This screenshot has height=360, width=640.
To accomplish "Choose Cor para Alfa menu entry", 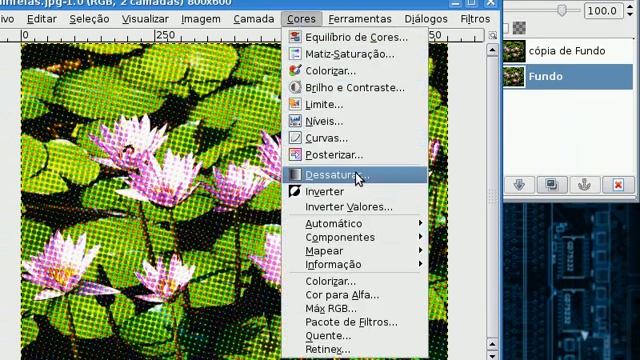I will [354, 295].
